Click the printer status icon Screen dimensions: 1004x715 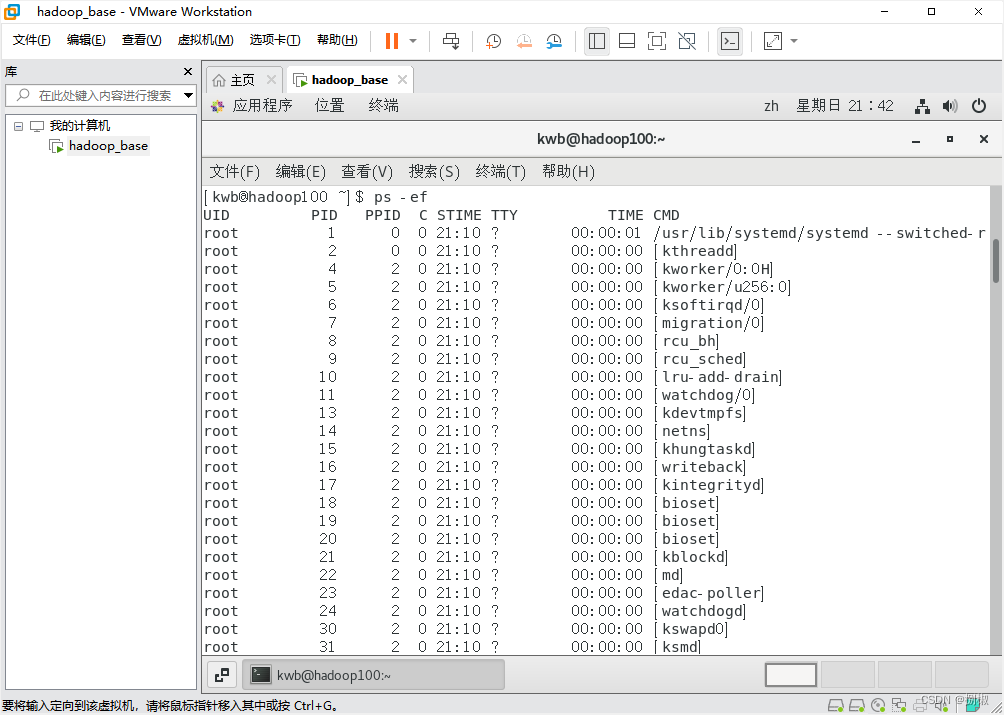920,706
